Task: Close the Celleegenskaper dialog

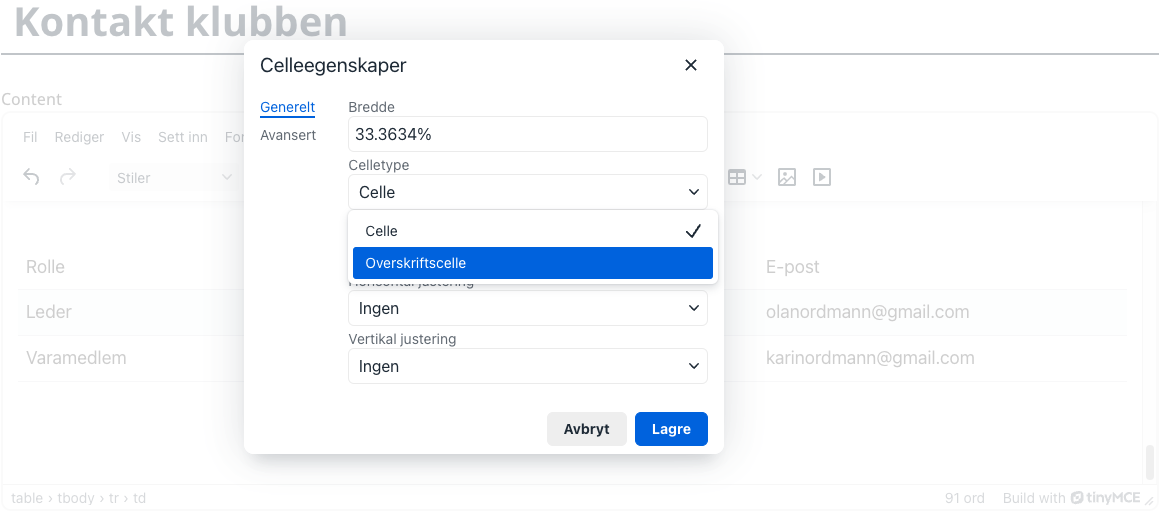Action: pyautogui.click(x=690, y=66)
